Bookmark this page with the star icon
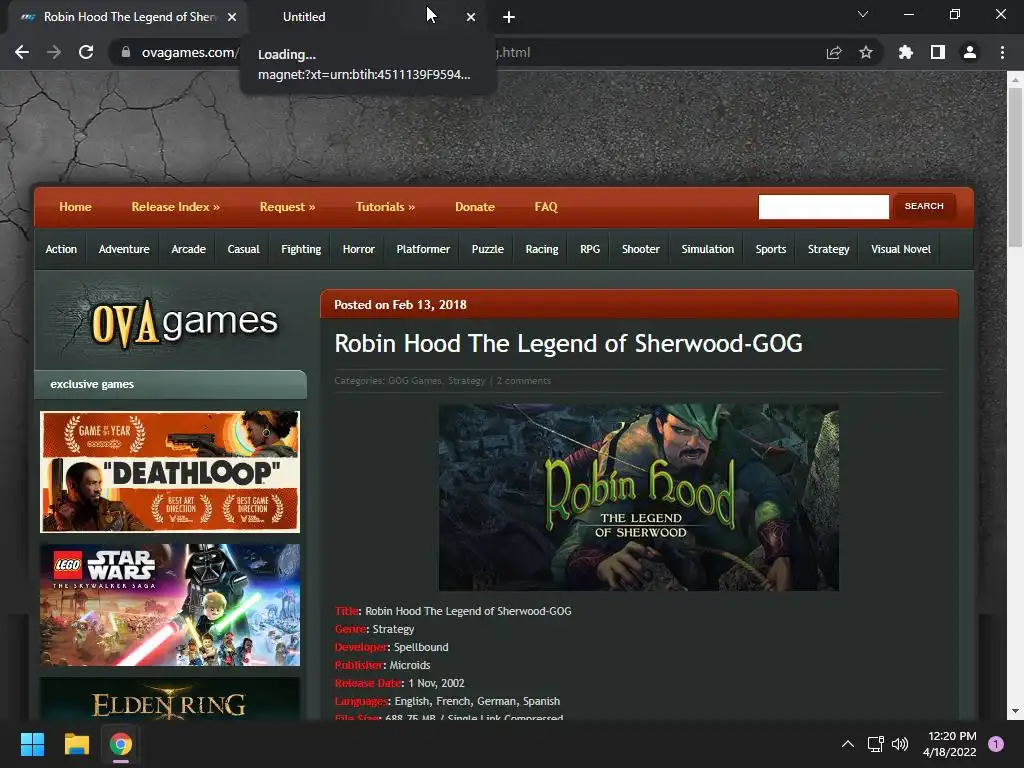 coord(866,52)
